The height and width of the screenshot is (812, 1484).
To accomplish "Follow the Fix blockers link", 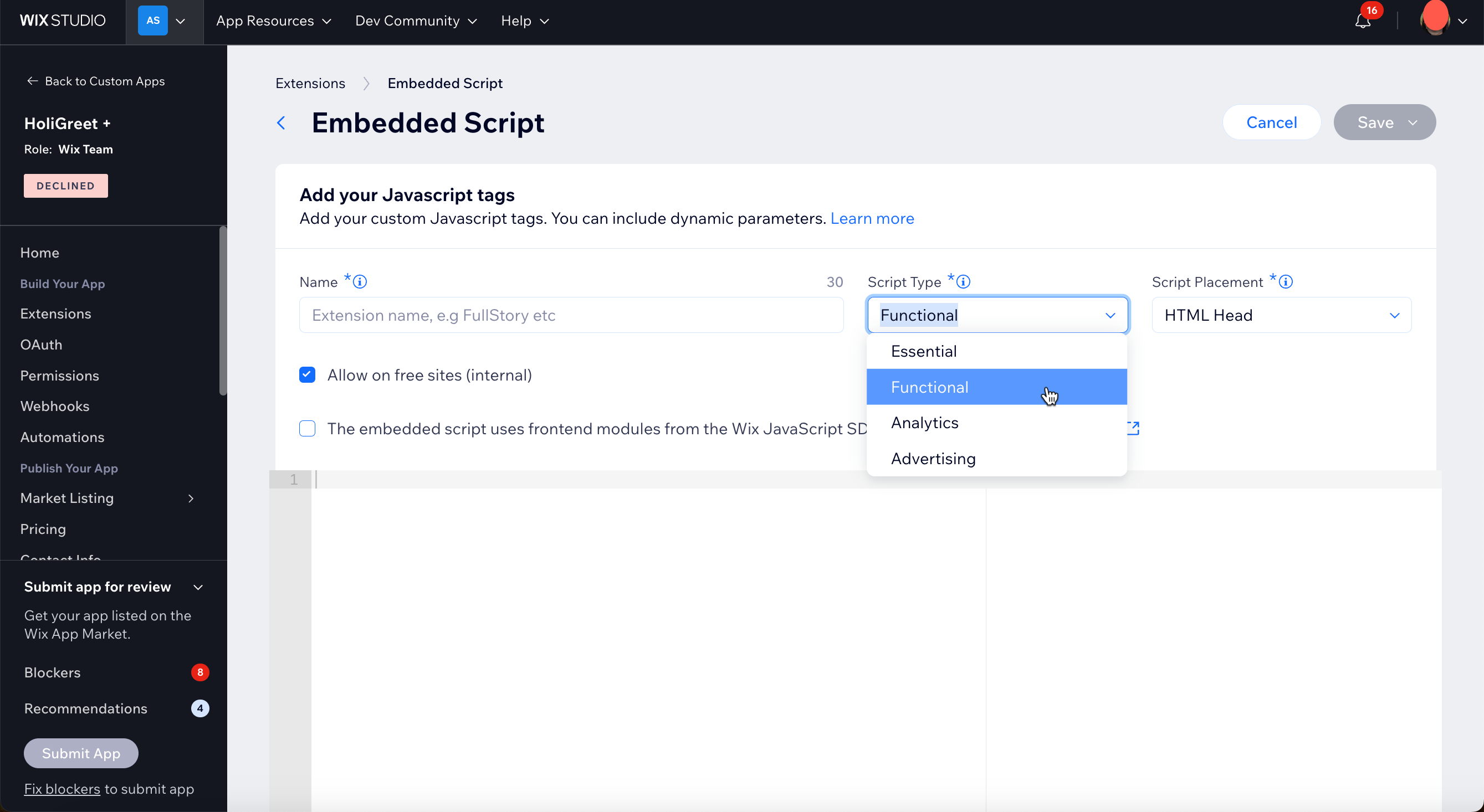I will tap(62, 789).
